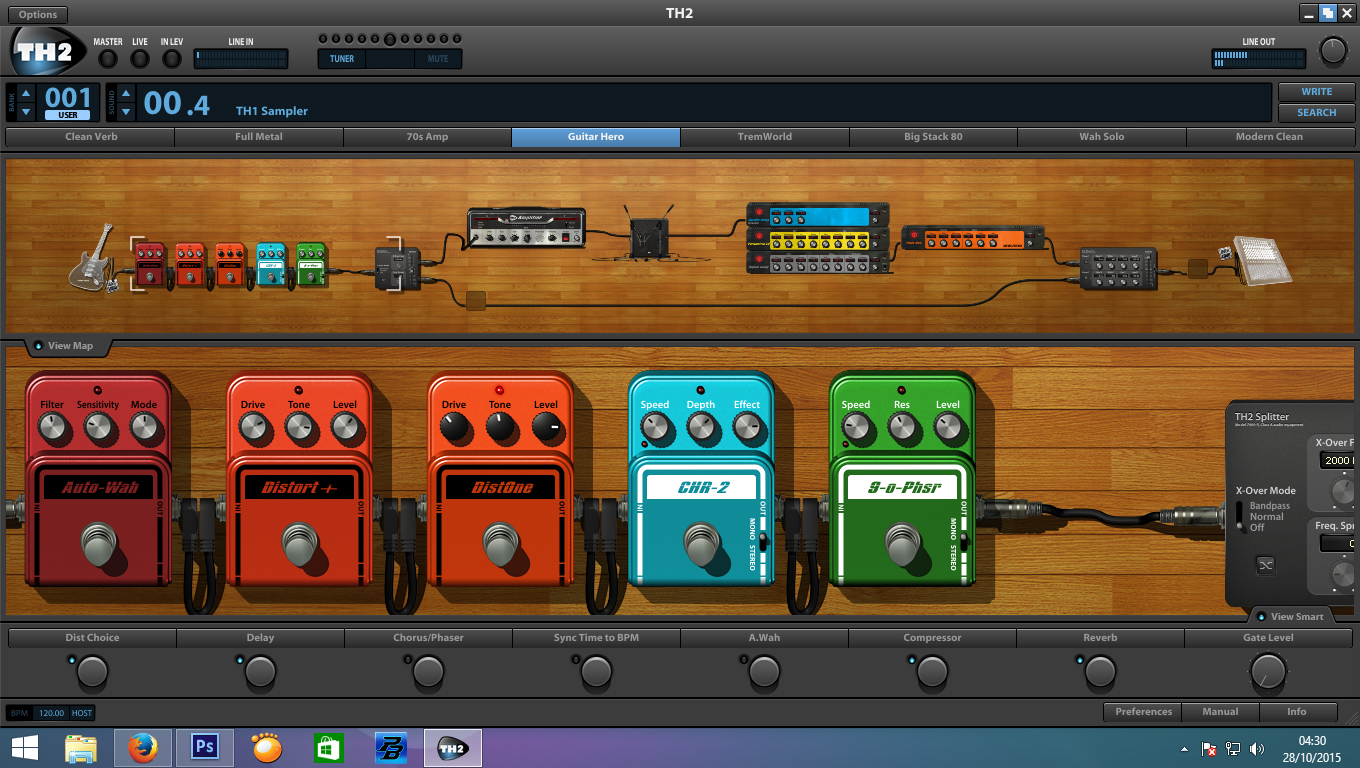Click the Drive knob on the DistOne pedal

tap(454, 429)
